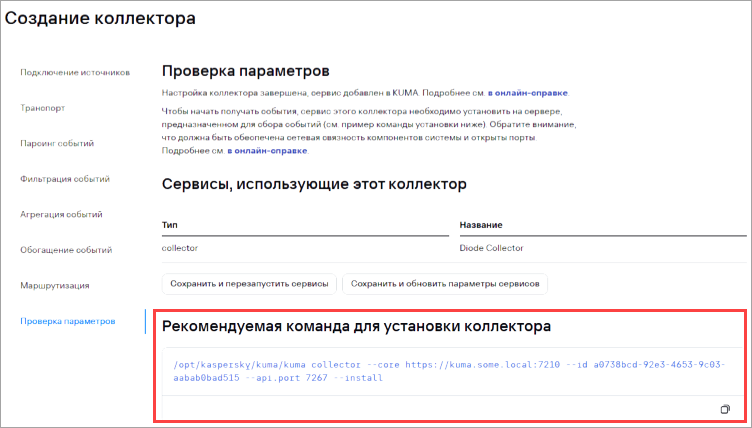The height and width of the screenshot is (428, 752).
Task: Click the Создание коллектора title
Action: point(100,18)
